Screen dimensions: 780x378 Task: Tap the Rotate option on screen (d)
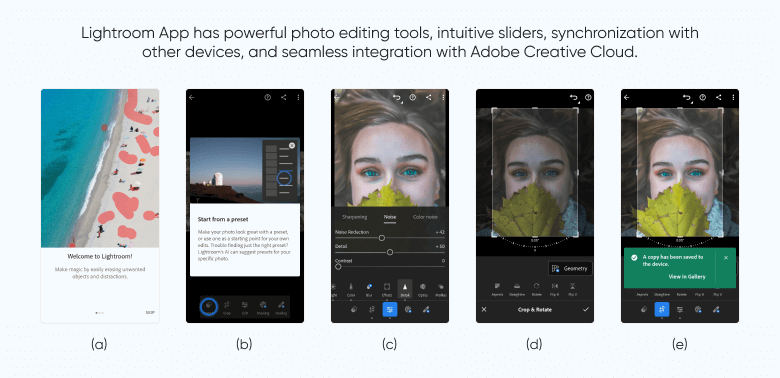pyautogui.click(x=536, y=289)
